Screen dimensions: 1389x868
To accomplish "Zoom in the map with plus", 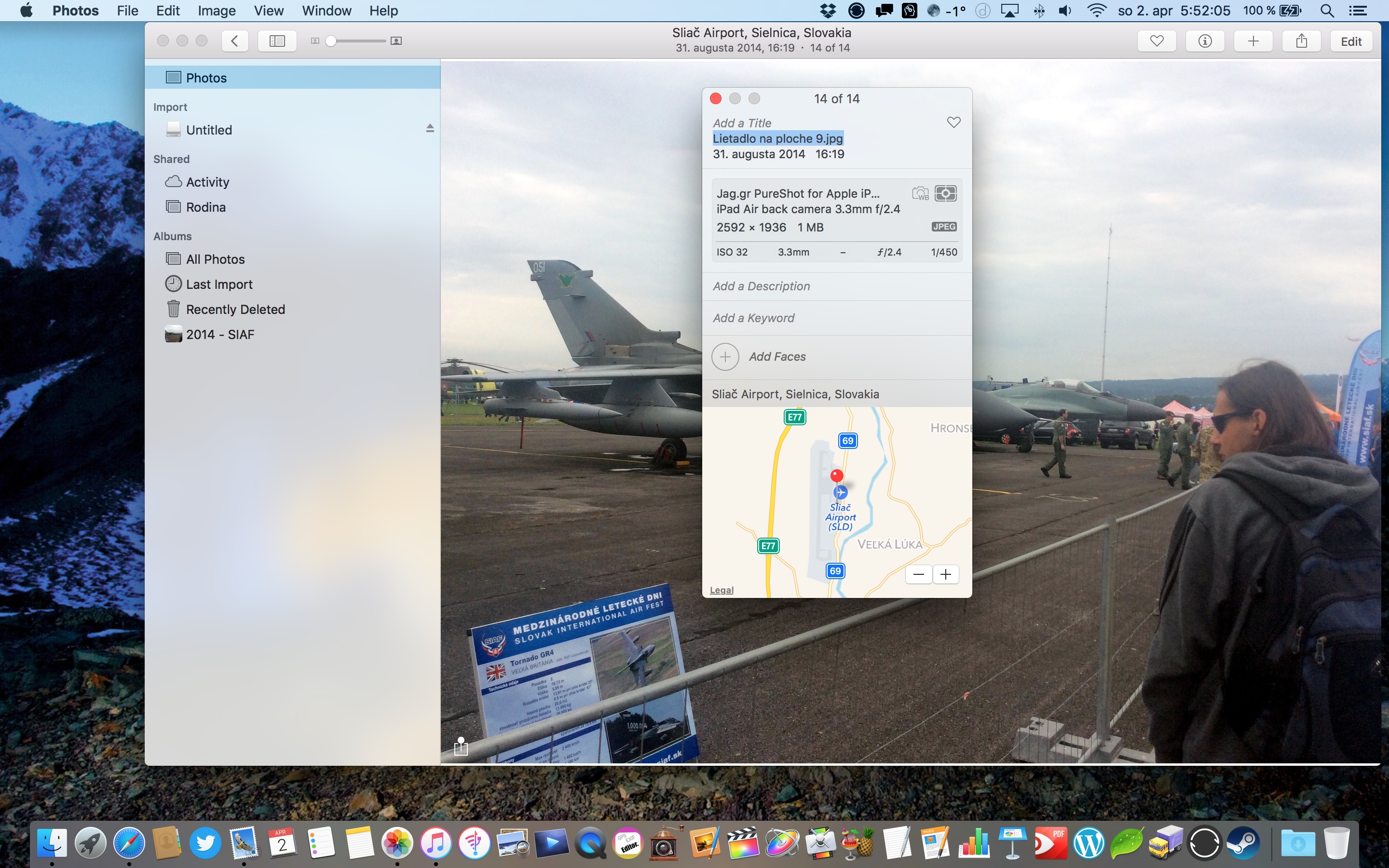I will coord(945,574).
